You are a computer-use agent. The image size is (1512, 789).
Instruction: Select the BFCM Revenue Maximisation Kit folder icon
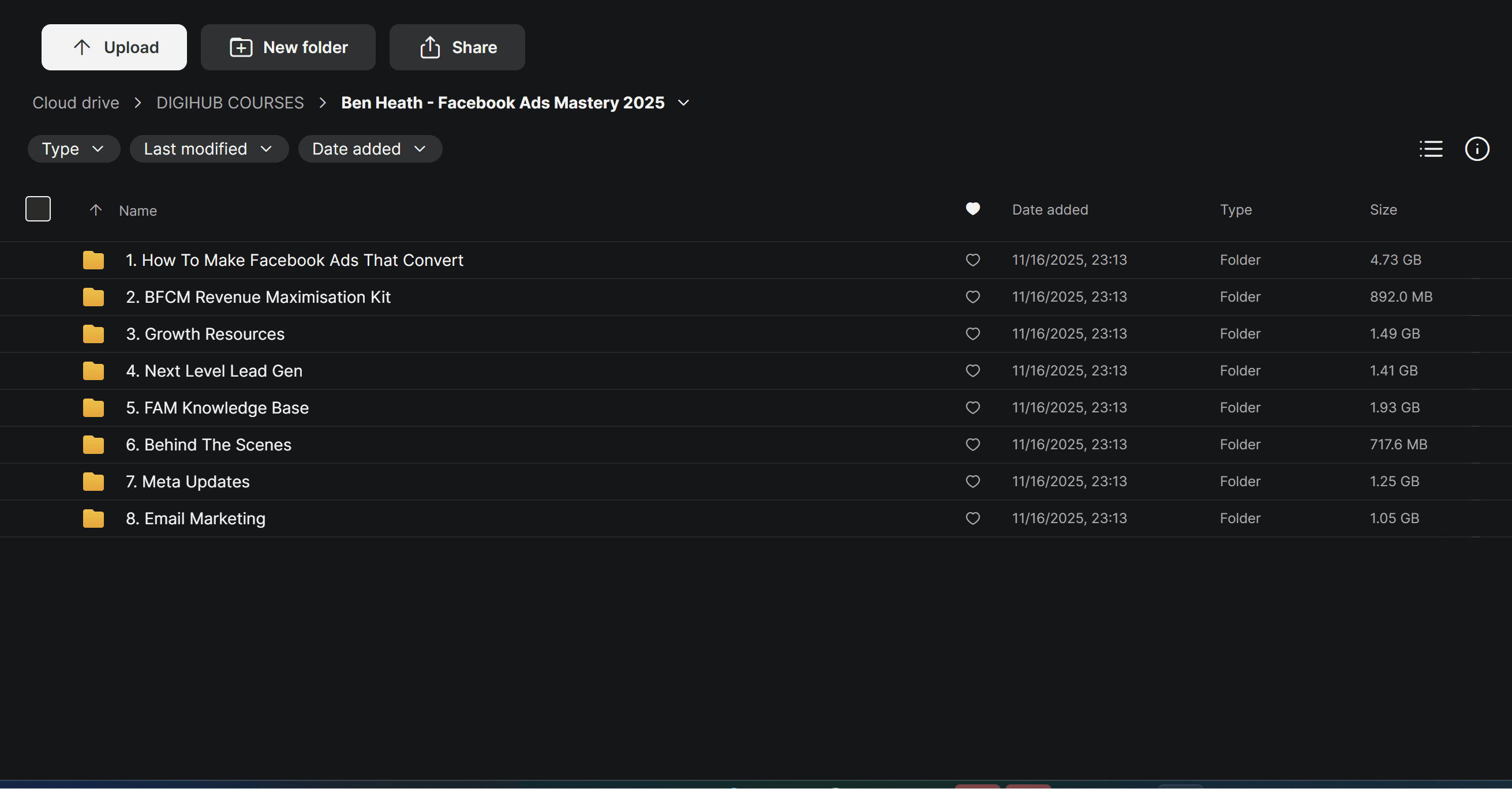coord(93,297)
